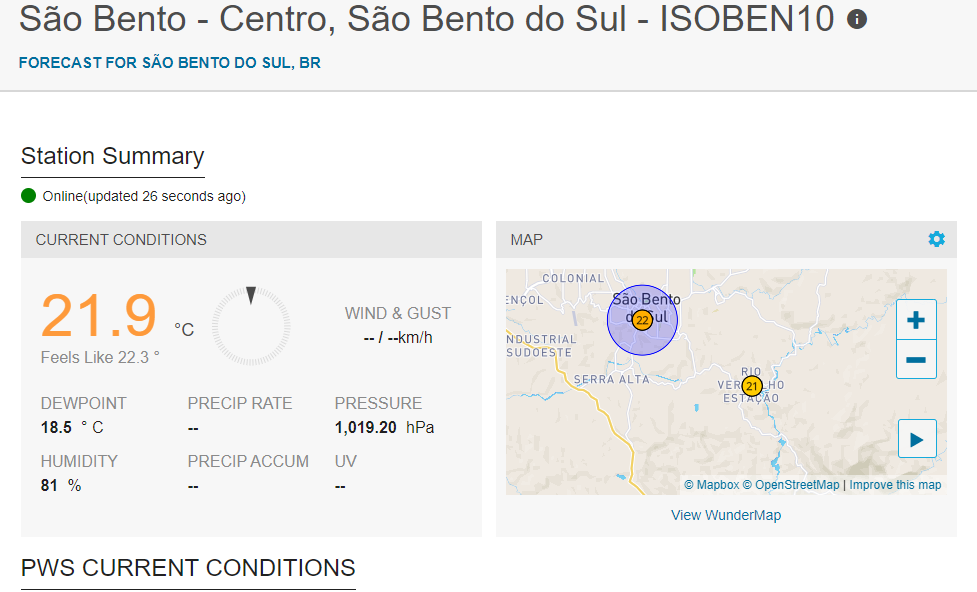Image resolution: width=977 pixels, height=592 pixels.
Task: Zoom in the map with plus button
Action: pos(916,320)
